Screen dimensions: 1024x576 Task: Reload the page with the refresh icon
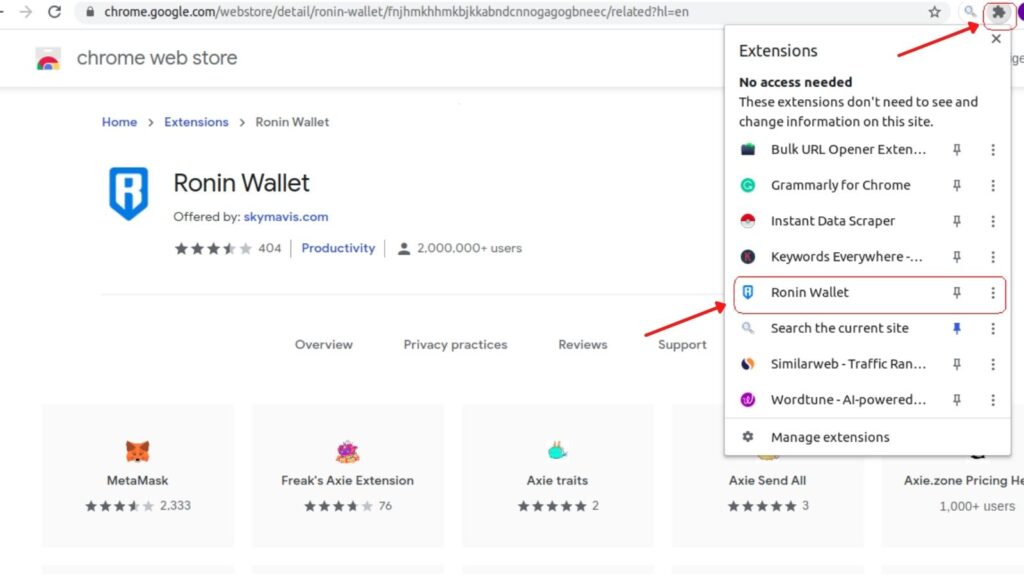tap(55, 12)
